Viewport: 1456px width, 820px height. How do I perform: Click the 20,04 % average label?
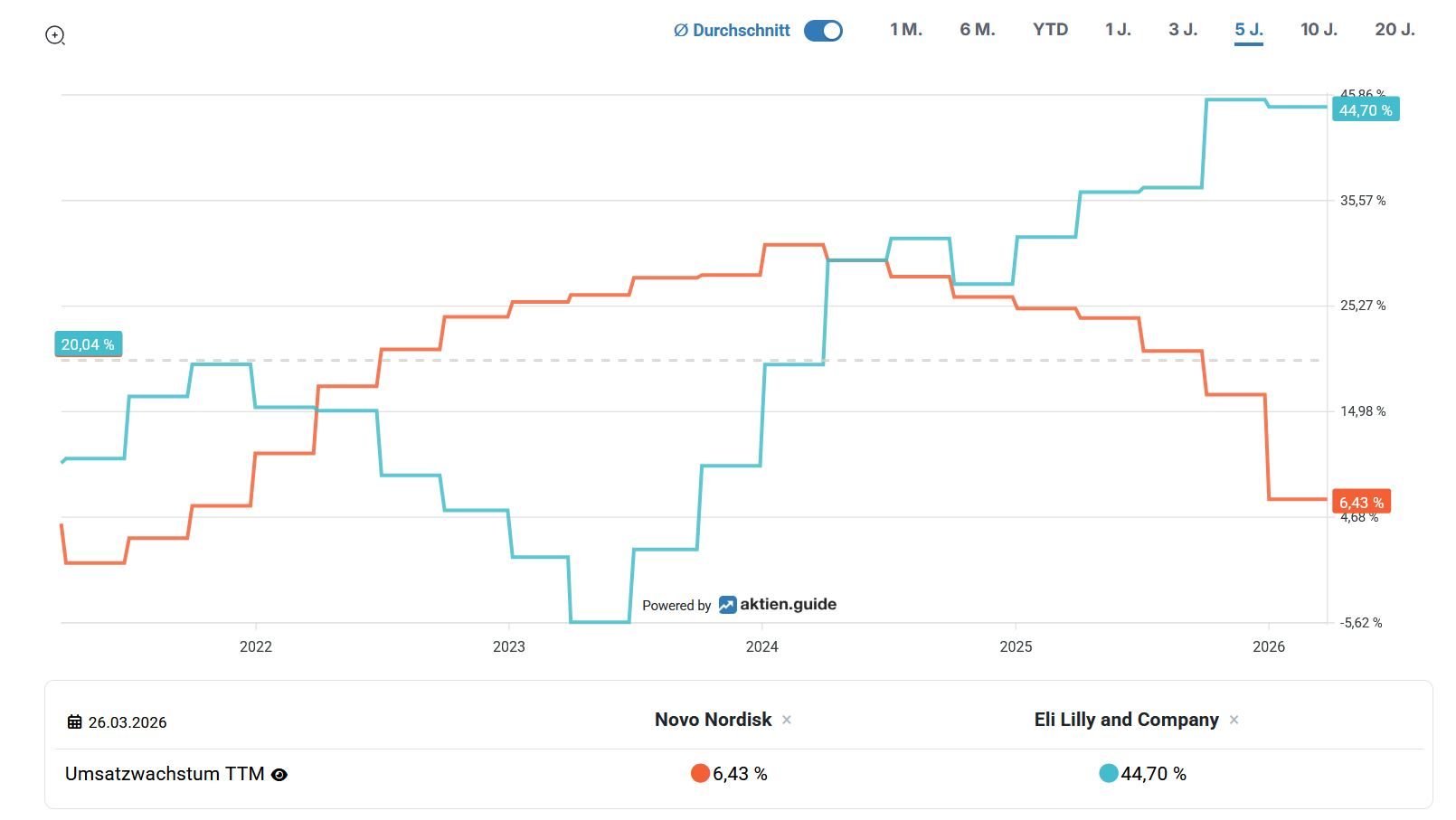pos(88,344)
